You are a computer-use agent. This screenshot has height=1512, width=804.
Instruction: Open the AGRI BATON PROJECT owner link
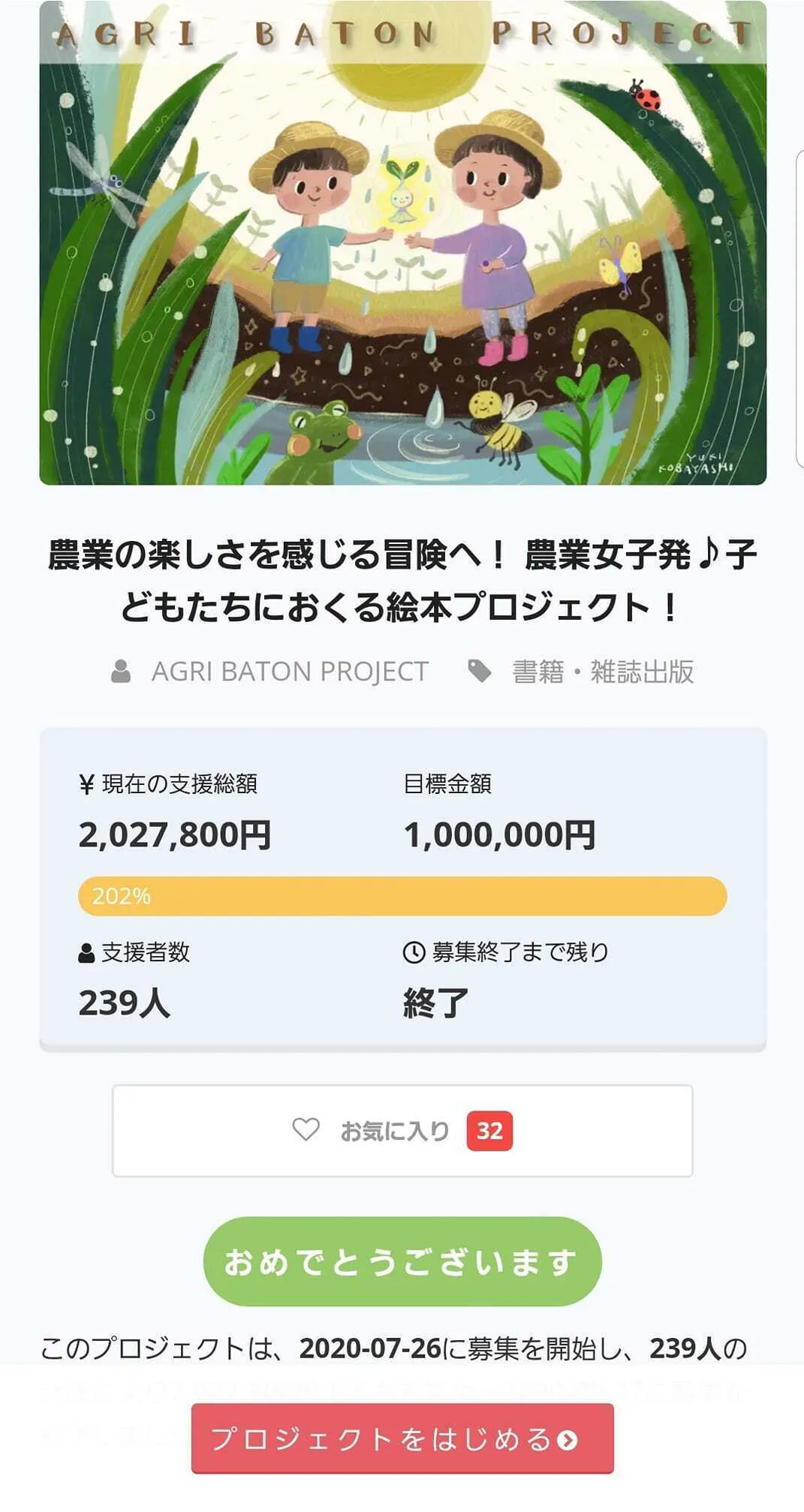[290, 671]
